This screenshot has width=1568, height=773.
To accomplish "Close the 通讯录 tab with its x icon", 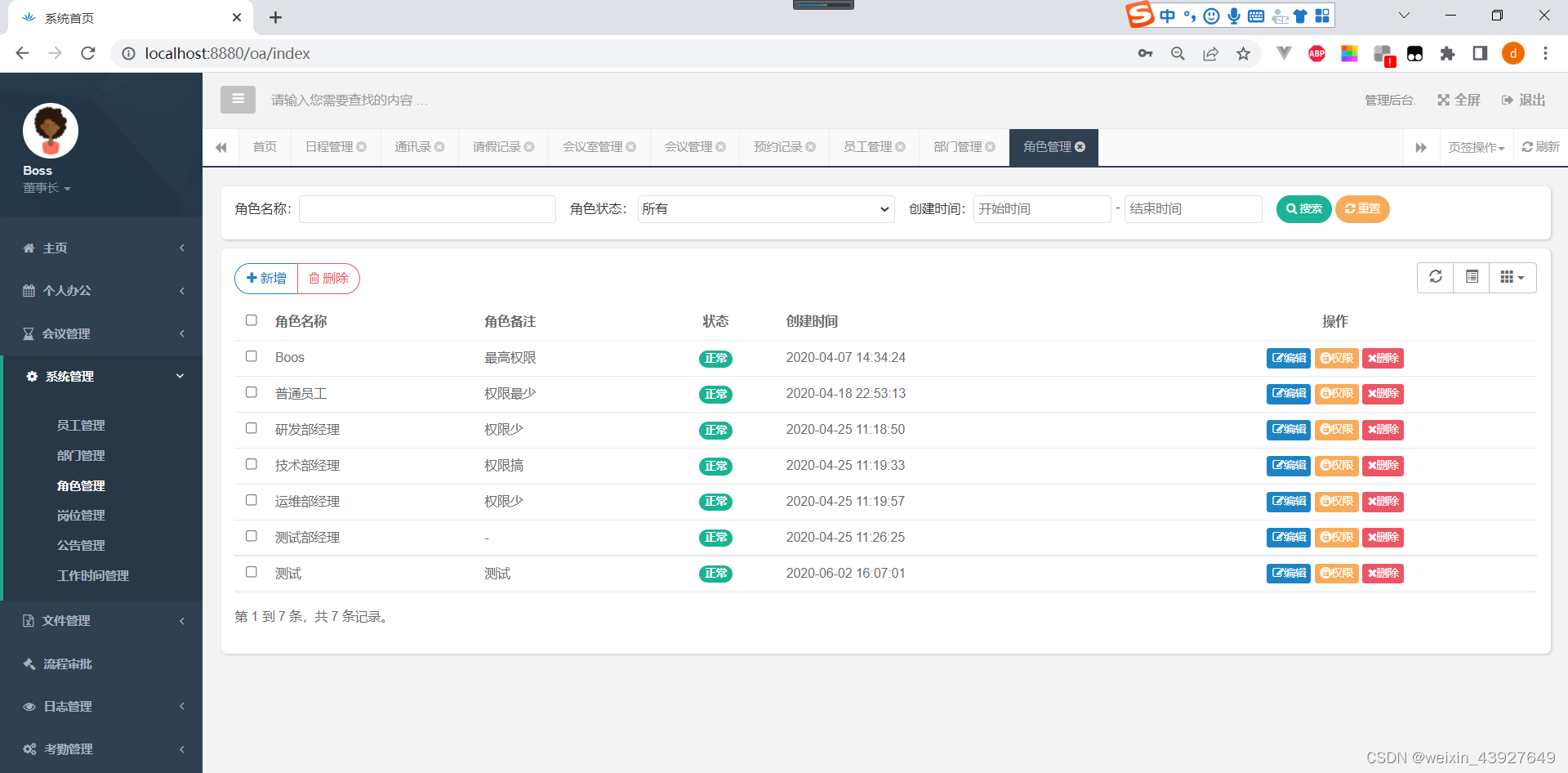I will click(439, 147).
